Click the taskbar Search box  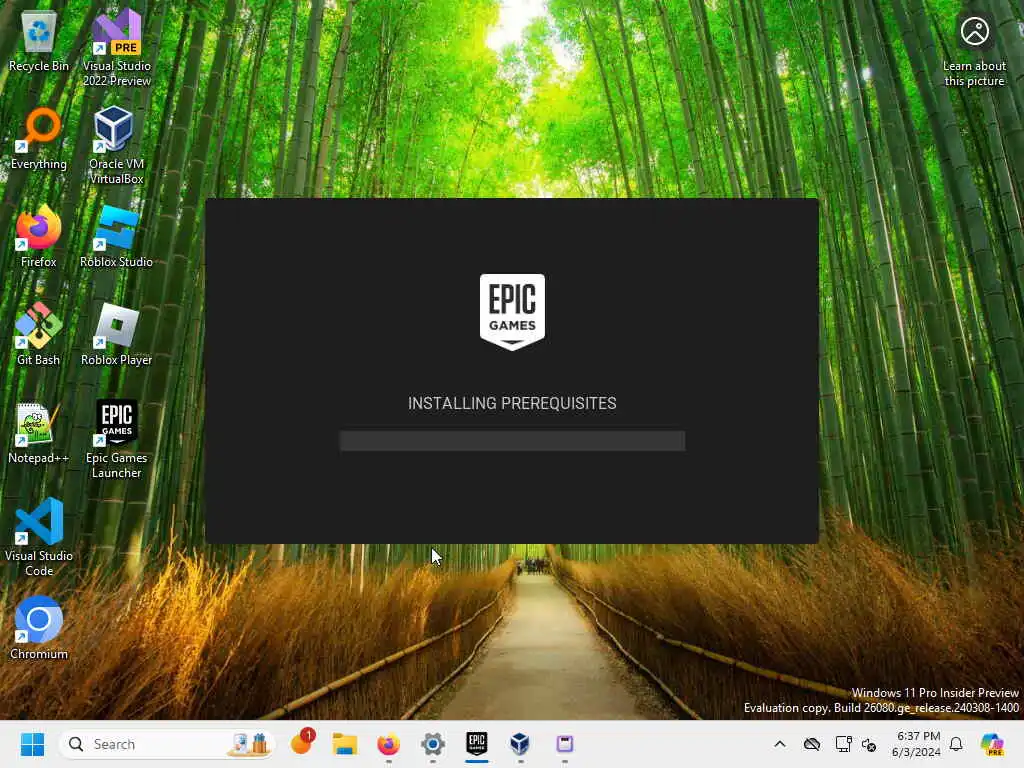pos(167,744)
